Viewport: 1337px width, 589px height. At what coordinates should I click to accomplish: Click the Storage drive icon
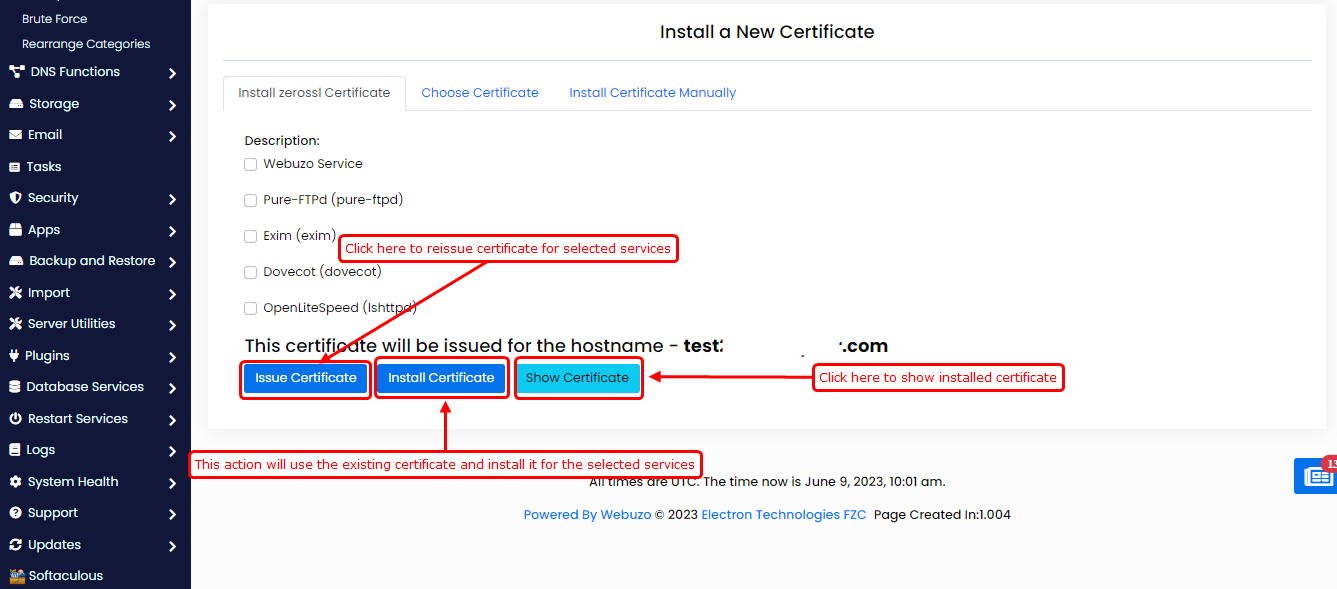pos(15,104)
